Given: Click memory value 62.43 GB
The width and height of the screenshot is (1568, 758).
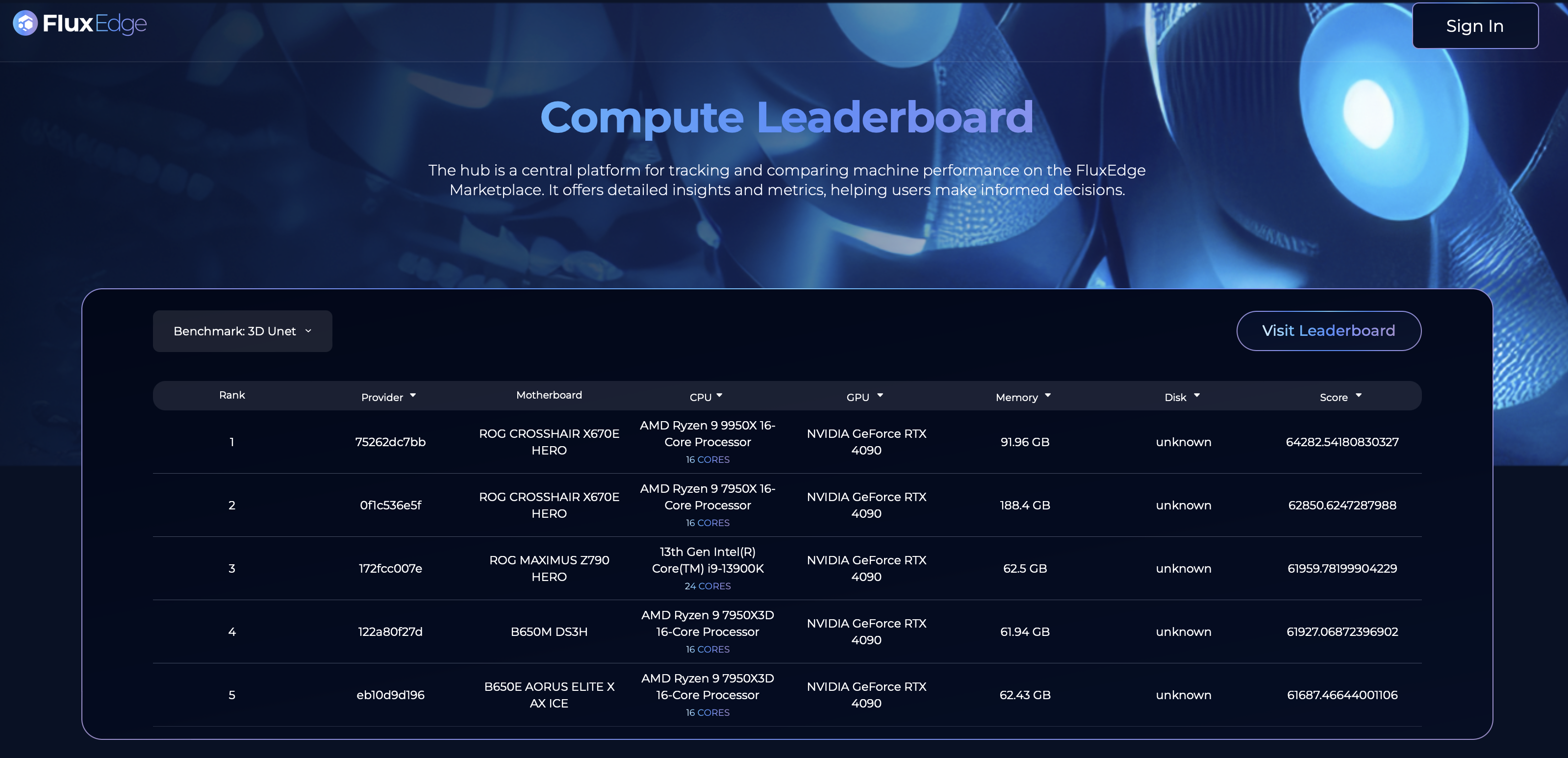Looking at the screenshot, I should [x=1025, y=695].
